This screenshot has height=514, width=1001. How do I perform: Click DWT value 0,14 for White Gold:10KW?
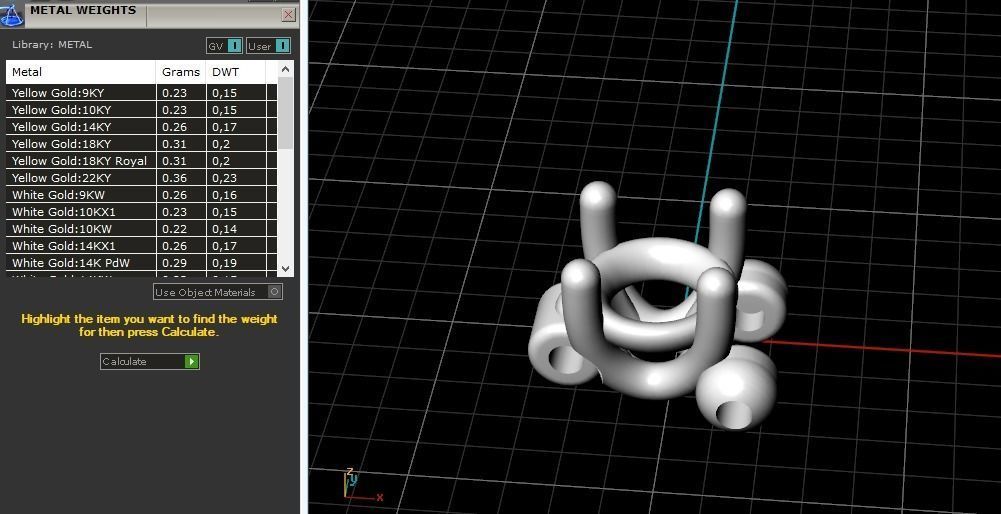(225, 229)
